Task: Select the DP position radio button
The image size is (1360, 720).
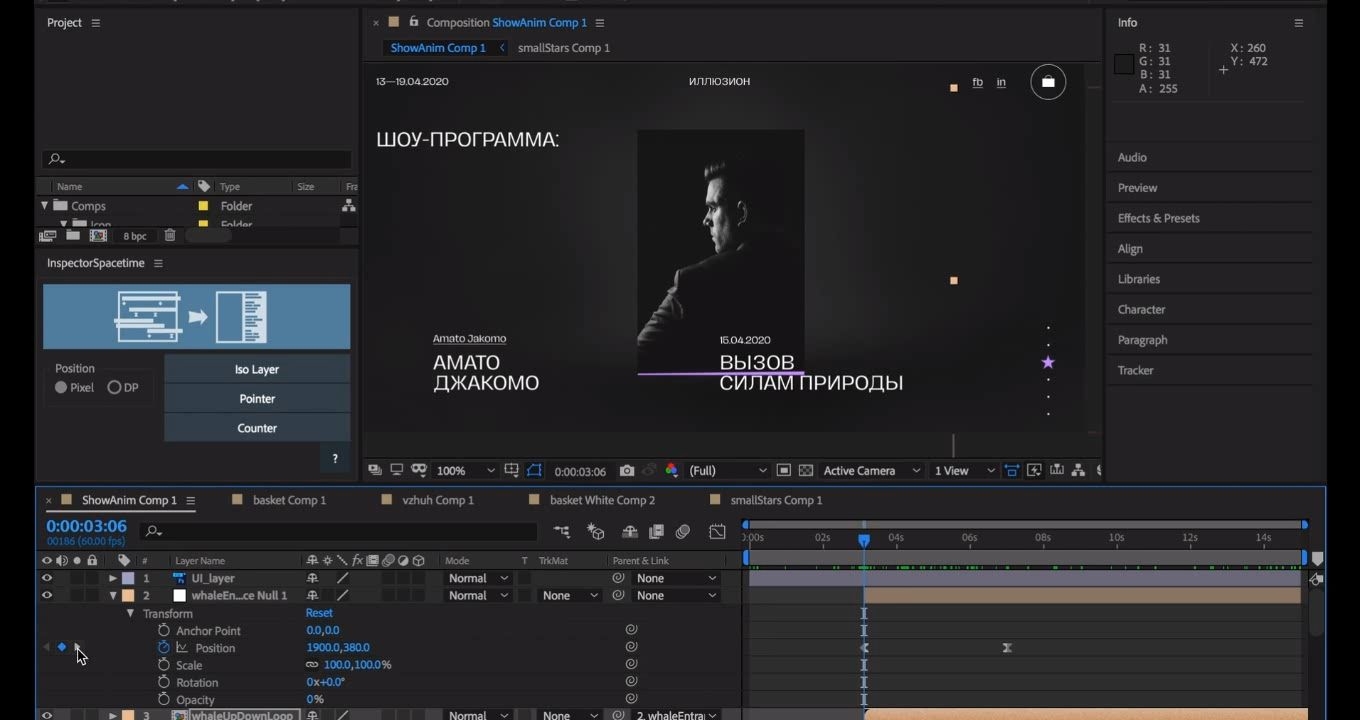Action: 114,388
